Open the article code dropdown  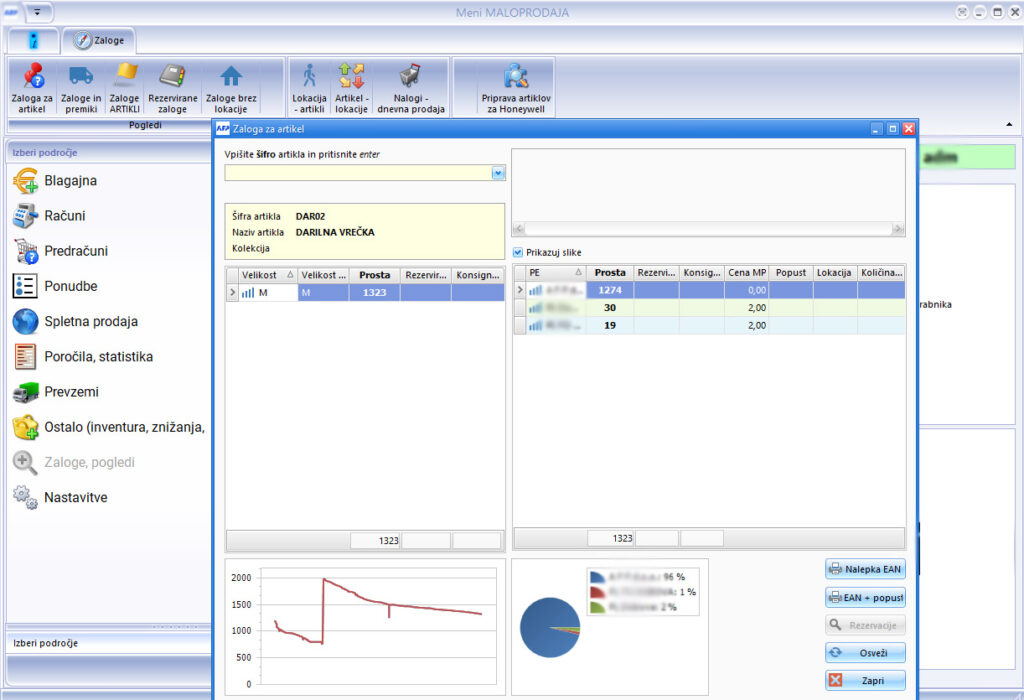[x=498, y=173]
